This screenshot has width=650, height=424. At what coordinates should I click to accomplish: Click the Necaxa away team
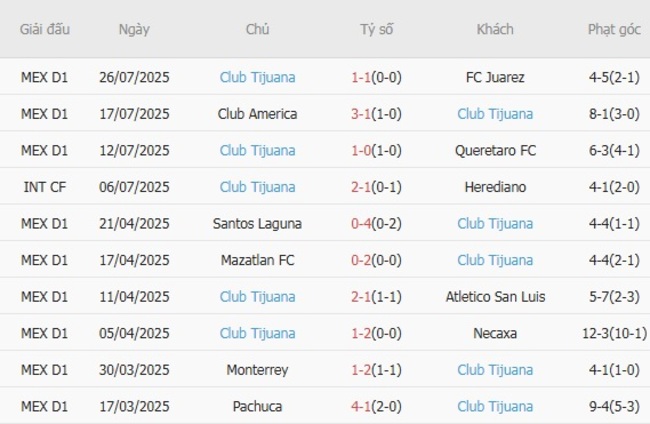pyautogui.click(x=495, y=333)
